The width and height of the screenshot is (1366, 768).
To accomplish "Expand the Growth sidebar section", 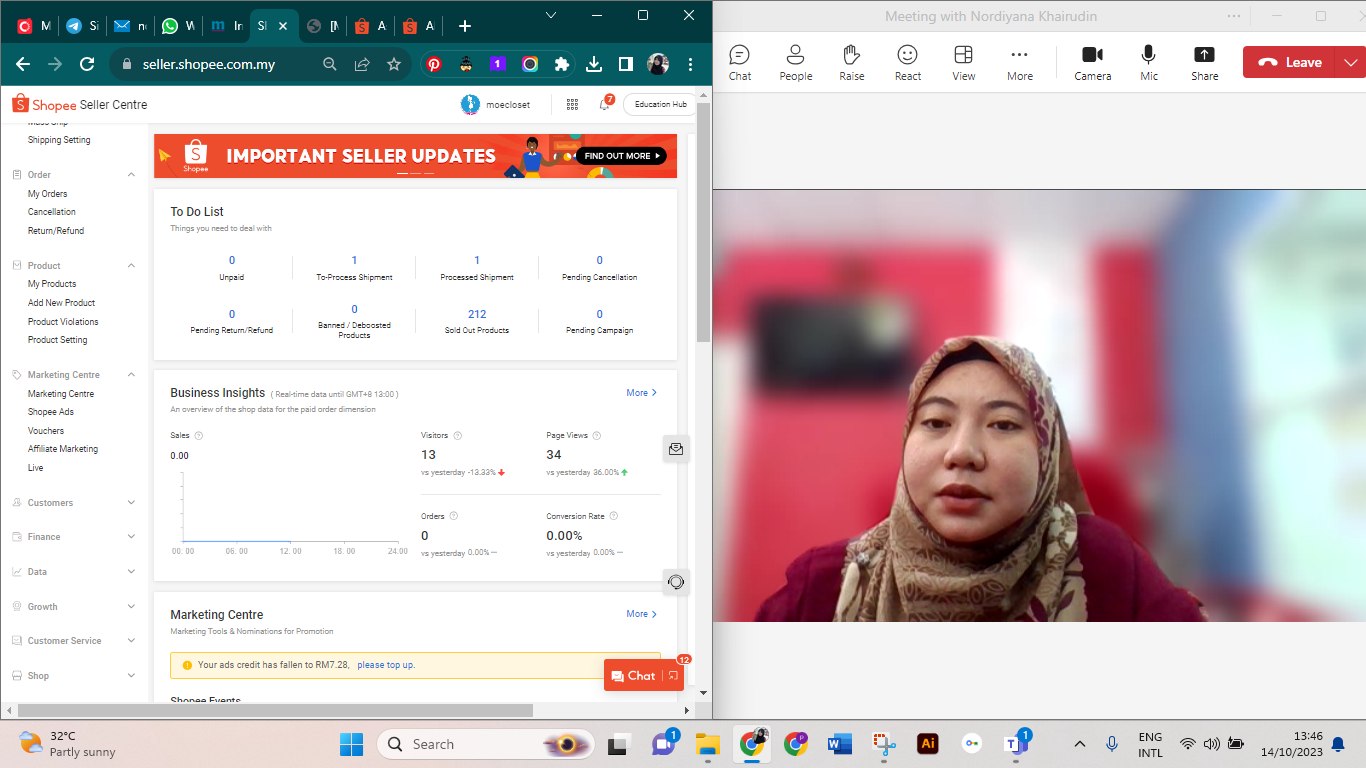I will click(131, 607).
